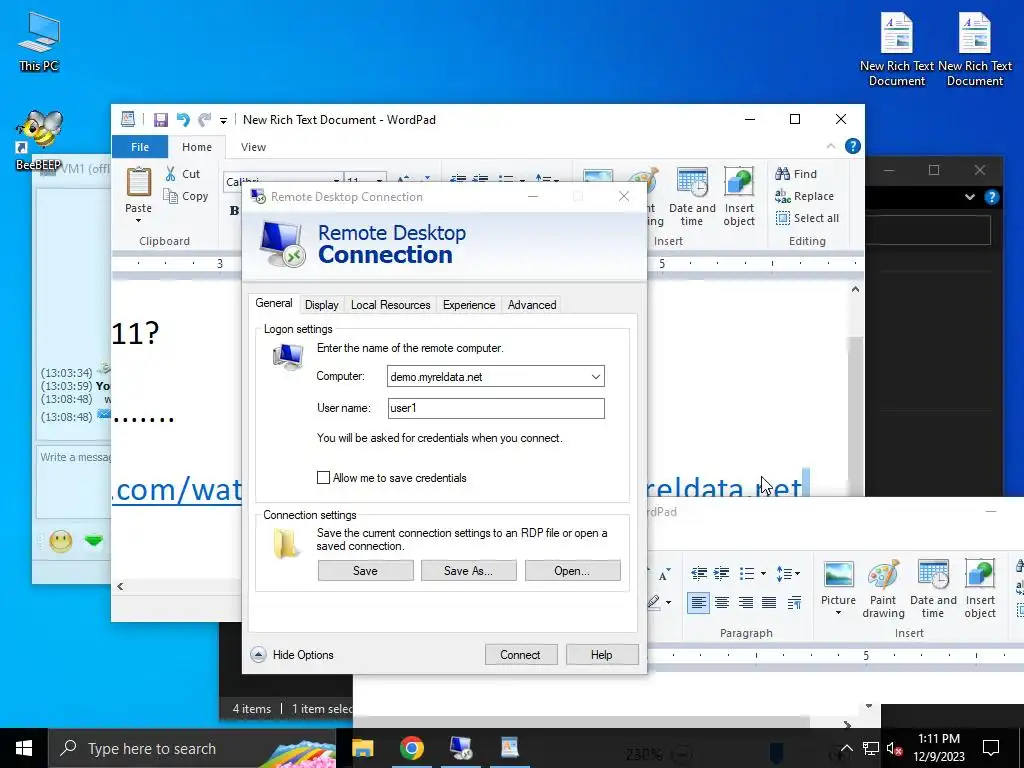The height and width of the screenshot is (768, 1024).
Task: Click shrink font icon in lower WordPad ribbon
Action: (664, 575)
